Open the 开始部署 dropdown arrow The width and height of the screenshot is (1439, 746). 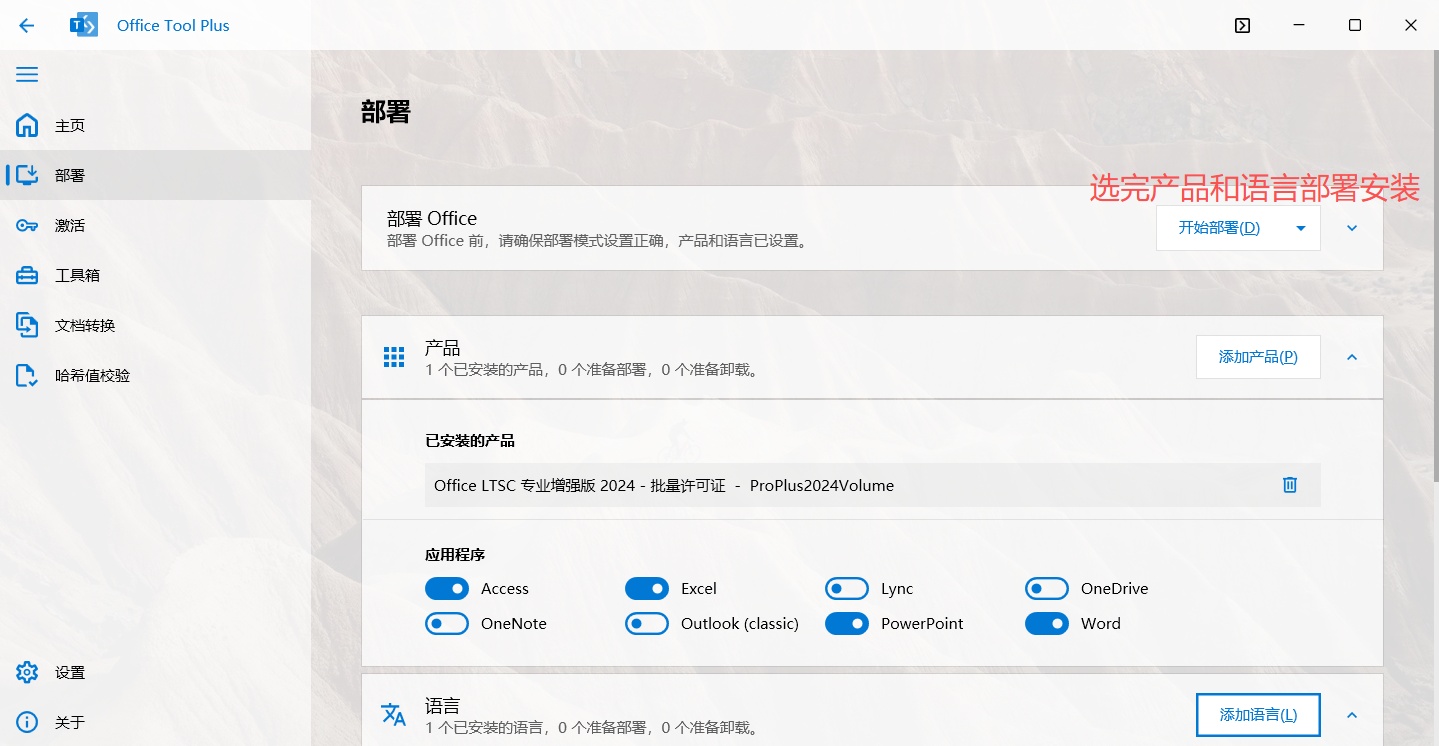[1301, 228]
